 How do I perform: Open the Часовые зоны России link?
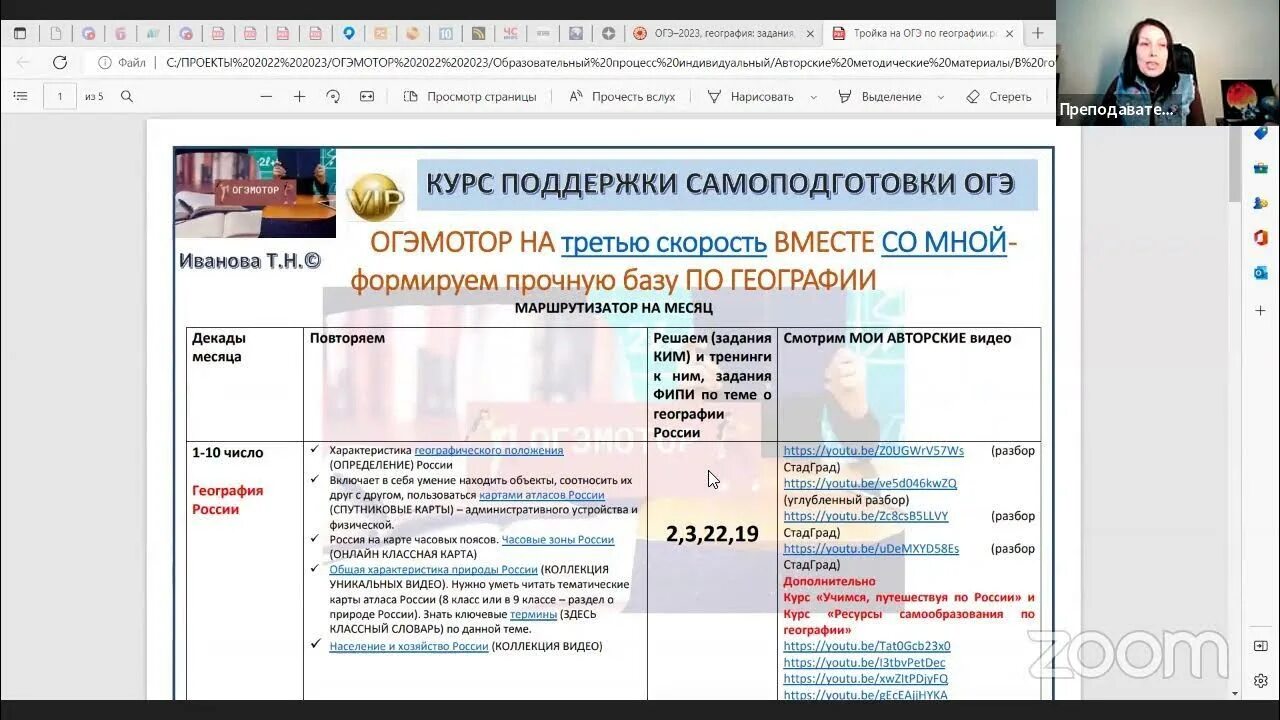pos(557,540)
